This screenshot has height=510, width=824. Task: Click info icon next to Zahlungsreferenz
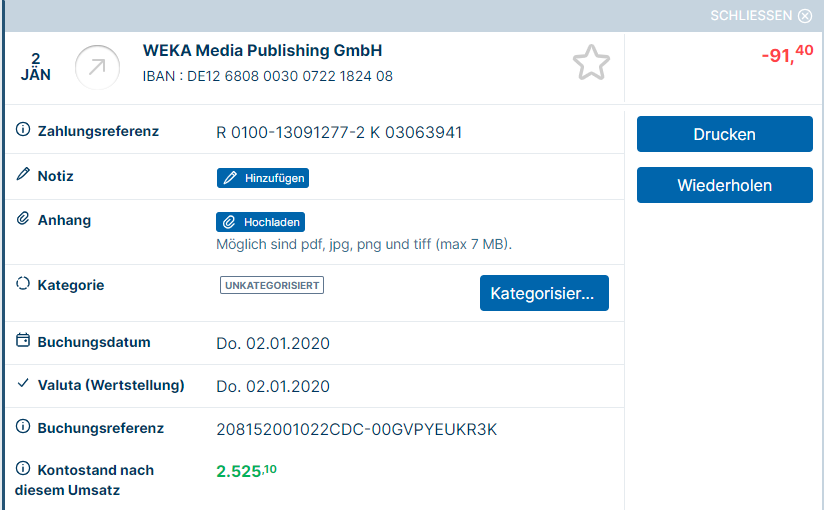click(x=23, y=129)
